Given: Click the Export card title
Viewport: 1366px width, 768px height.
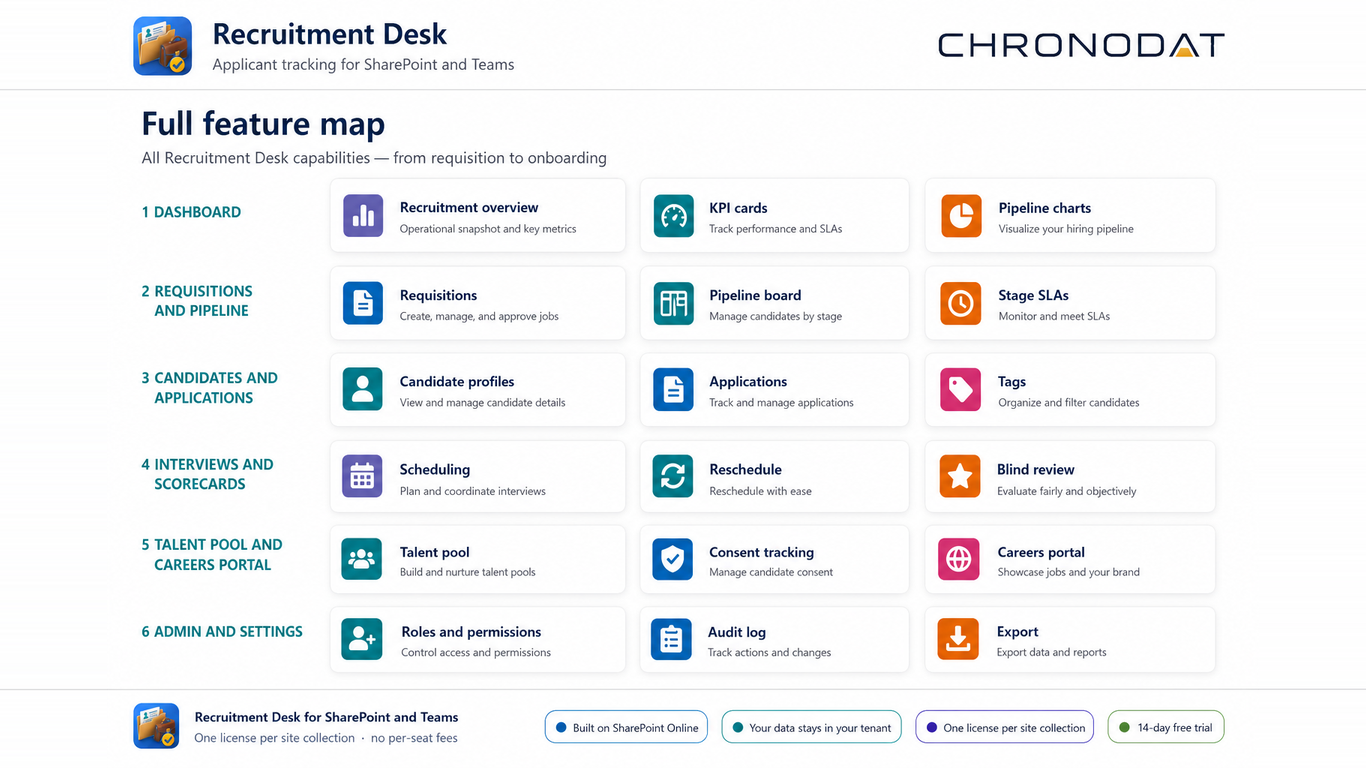Looking at the screenshot, I should (1018, 632).
